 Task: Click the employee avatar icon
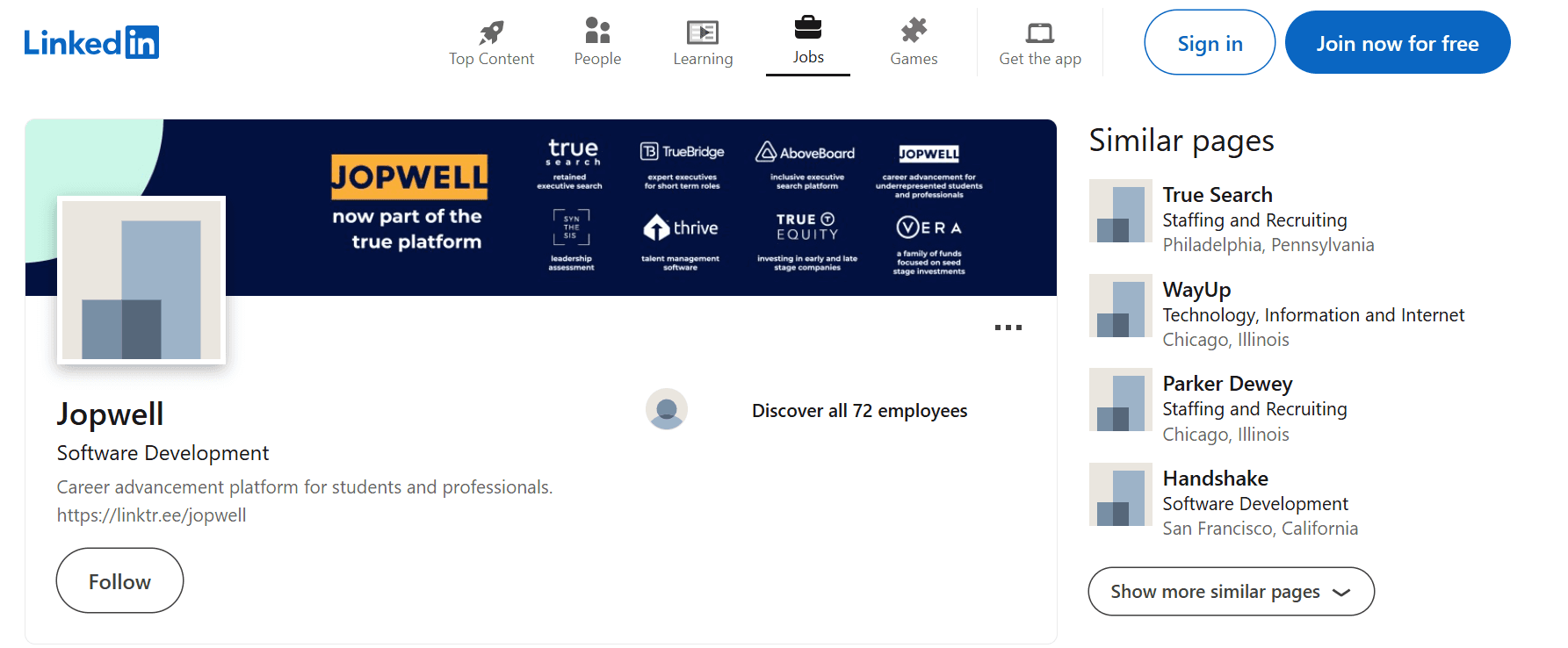667,409
